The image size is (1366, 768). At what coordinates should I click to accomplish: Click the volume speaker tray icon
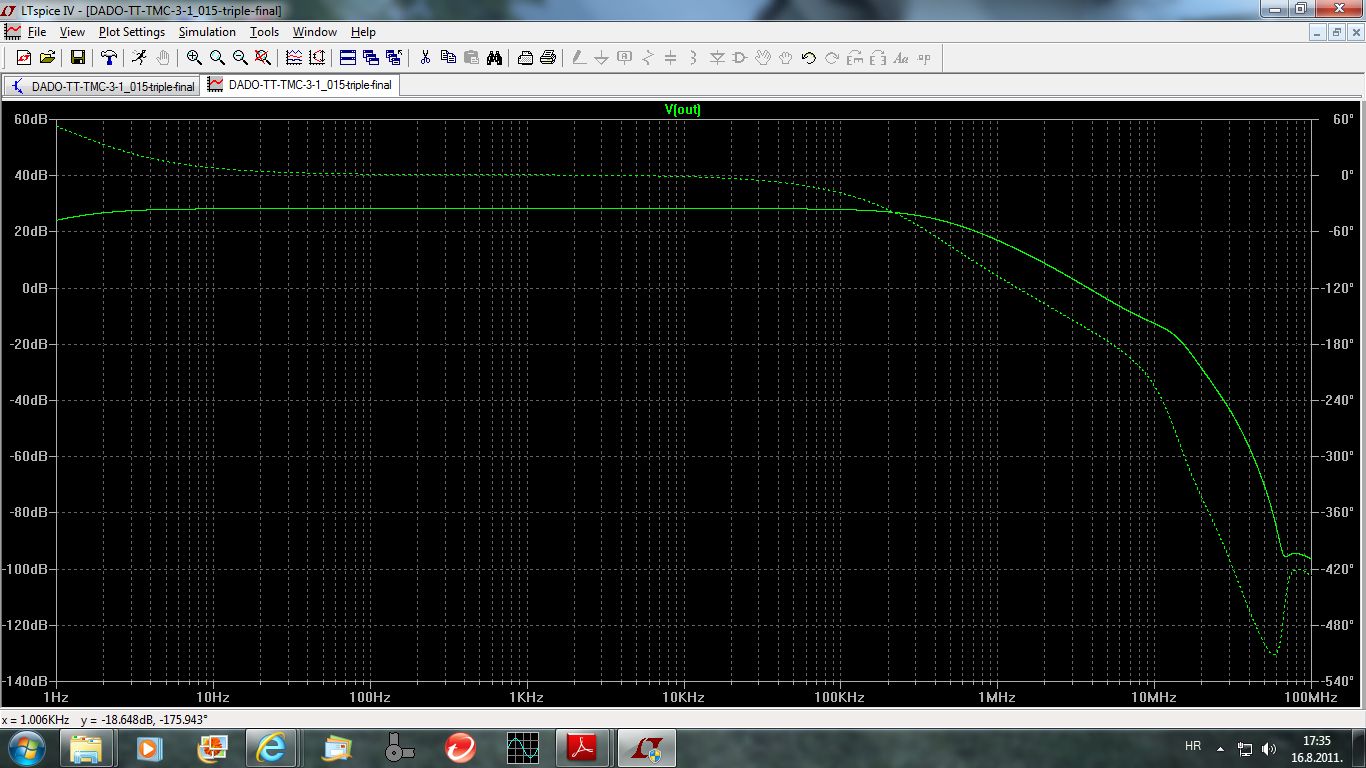[1269, 747]
